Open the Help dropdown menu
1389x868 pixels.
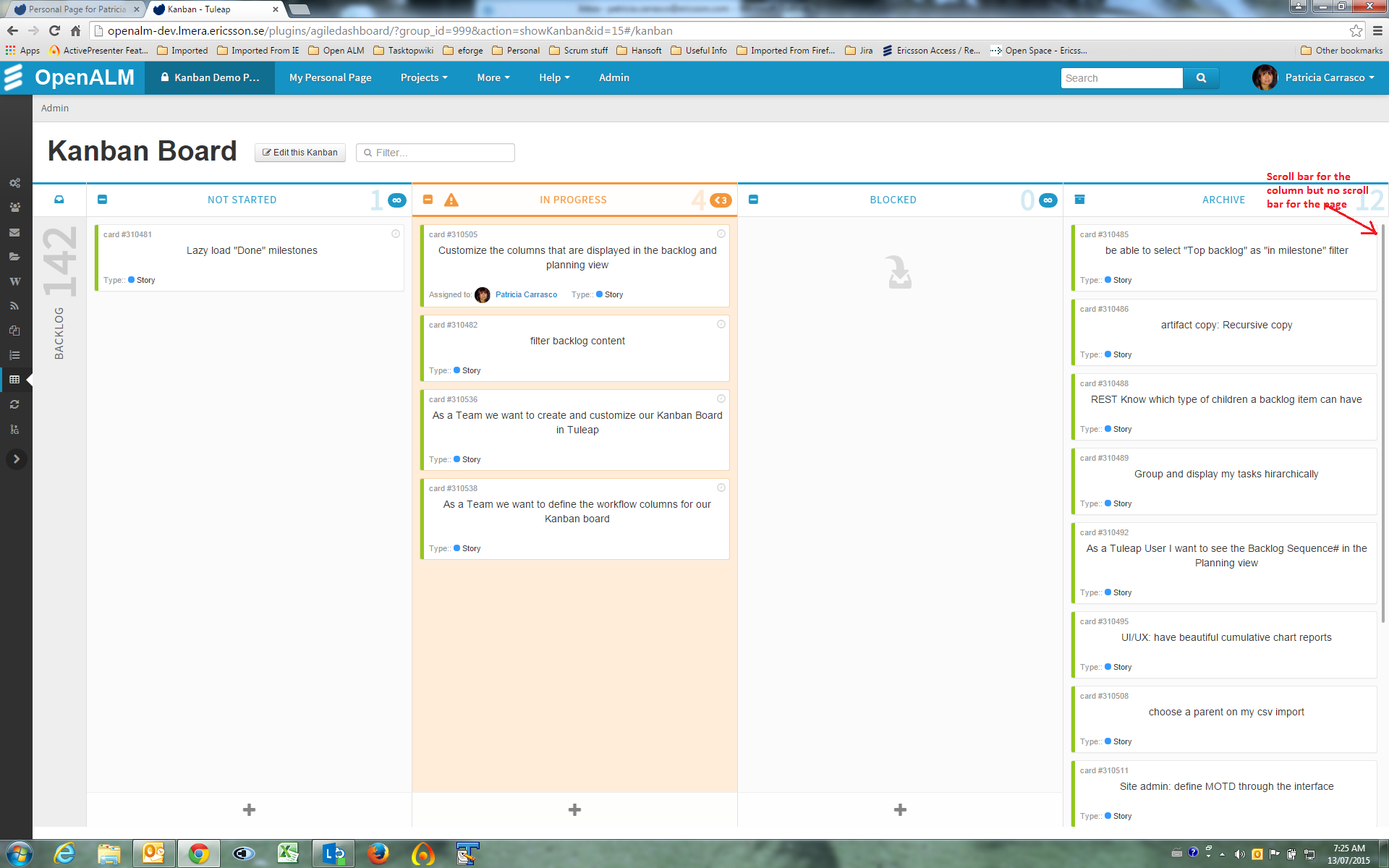tap(554, 77)
